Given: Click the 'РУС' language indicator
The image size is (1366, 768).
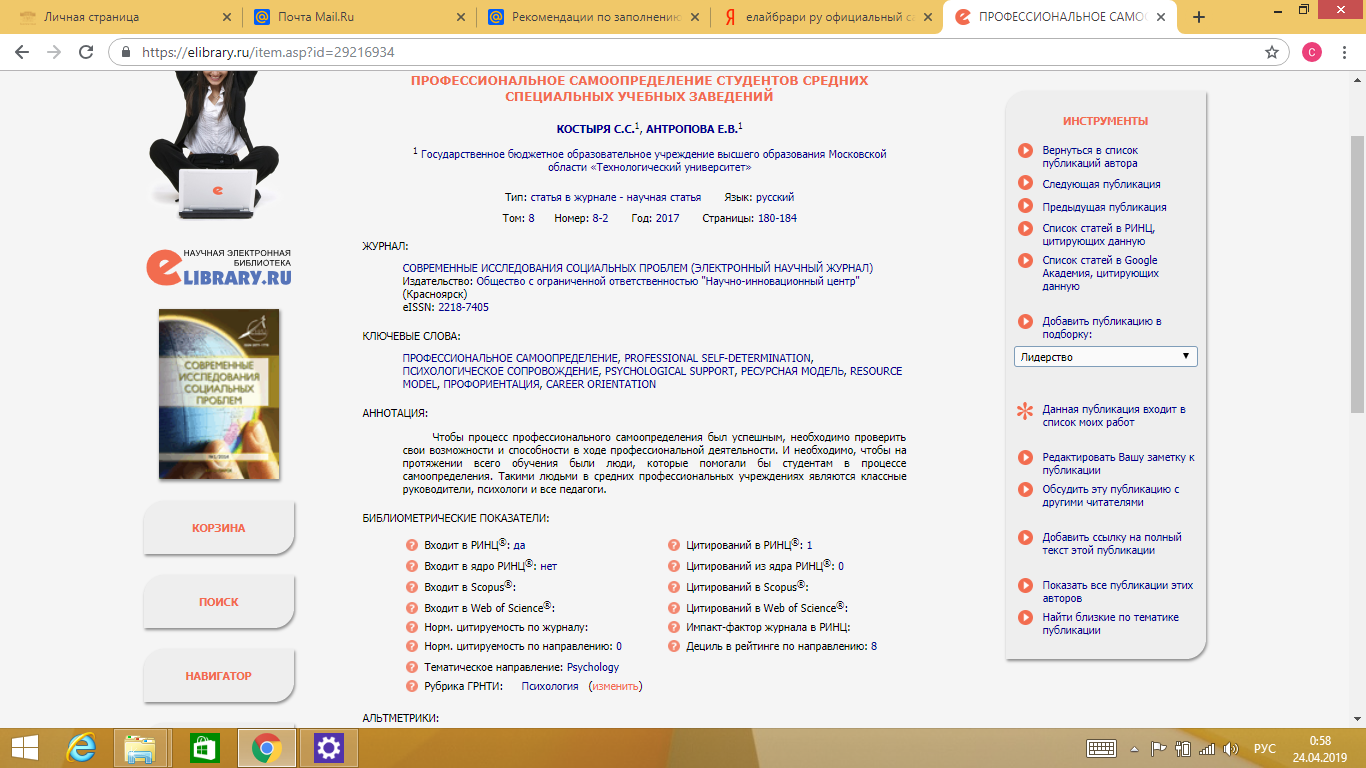Looking at the screenshot, I should tap(1264, 748).
